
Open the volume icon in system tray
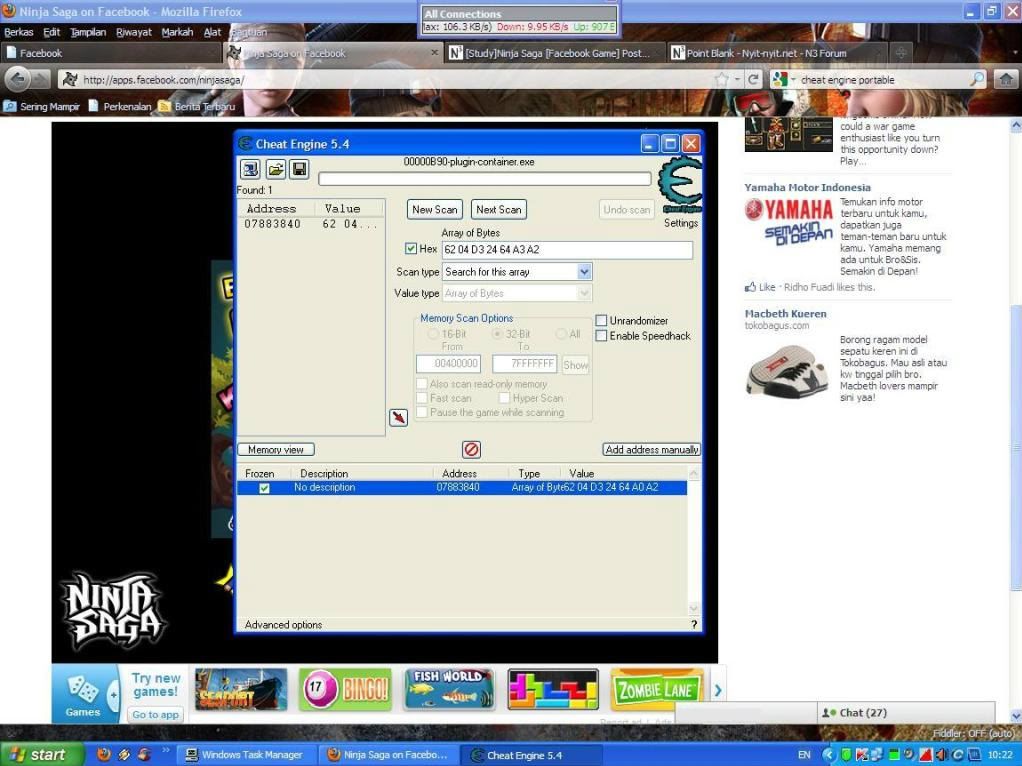coord(941,755)
